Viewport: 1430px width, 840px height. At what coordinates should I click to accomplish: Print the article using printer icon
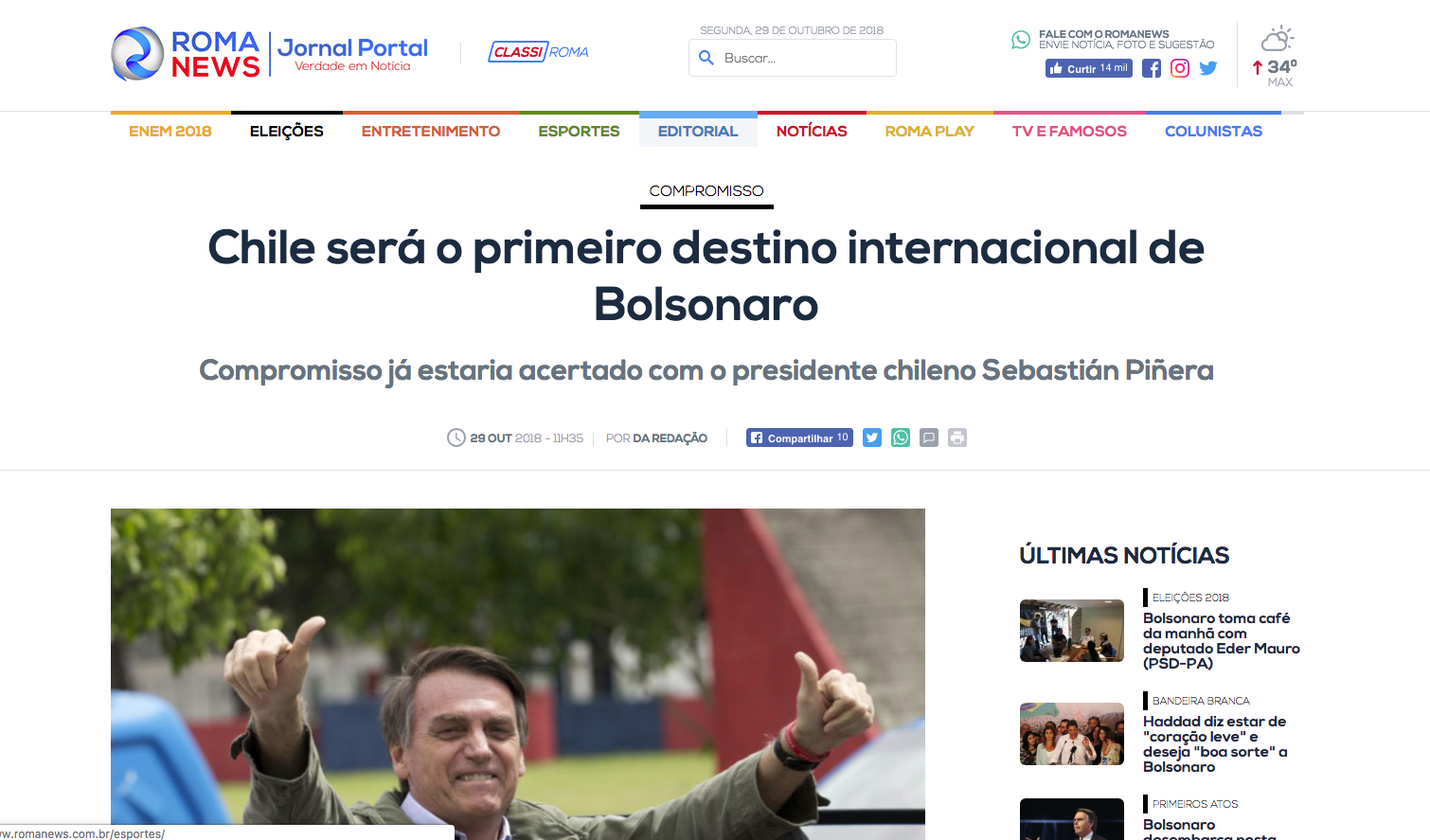tap(957, 438)
